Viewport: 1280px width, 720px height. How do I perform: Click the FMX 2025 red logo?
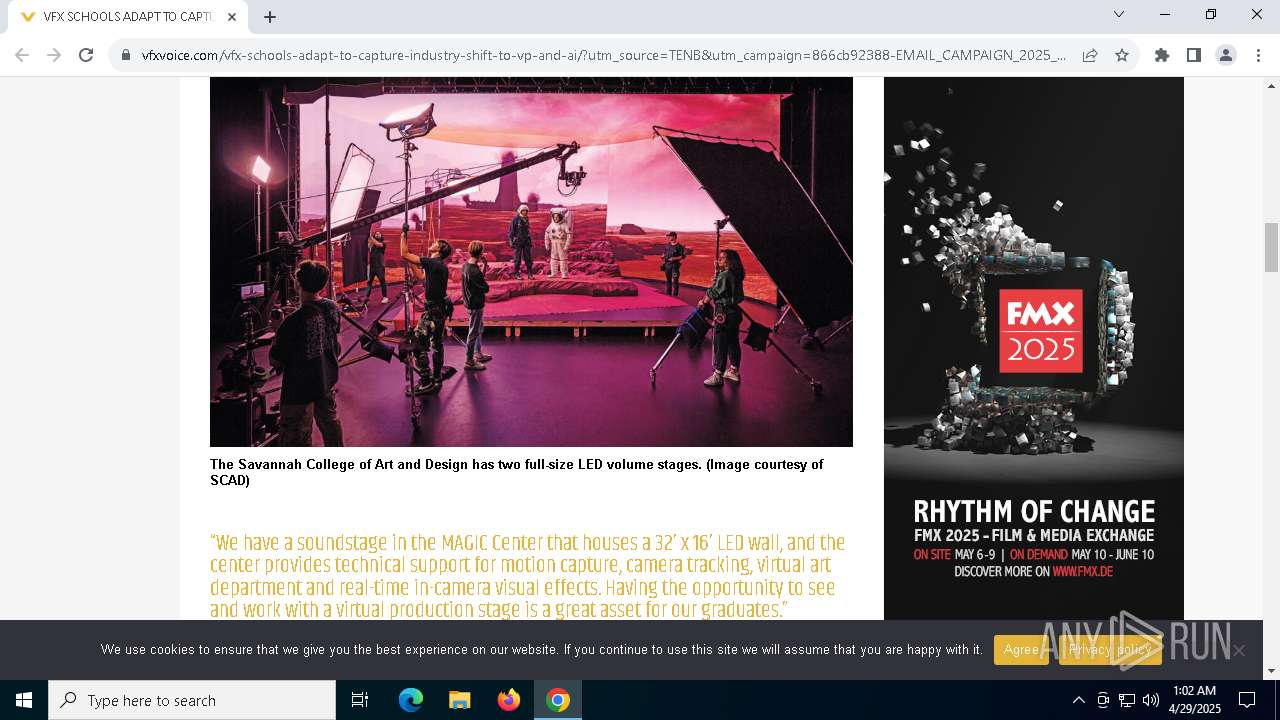[1041, 331]
